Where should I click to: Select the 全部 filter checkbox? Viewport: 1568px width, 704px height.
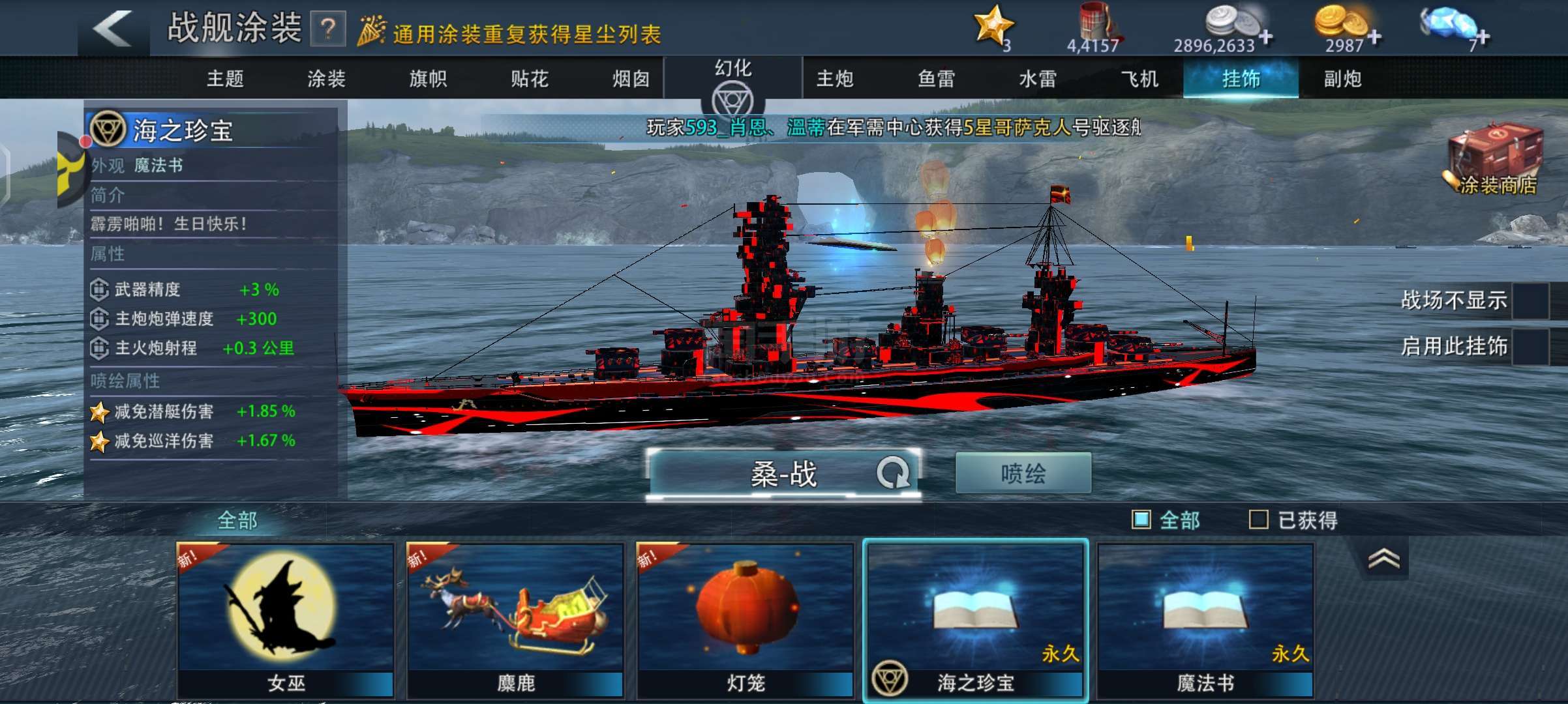tap(1141, 520)
